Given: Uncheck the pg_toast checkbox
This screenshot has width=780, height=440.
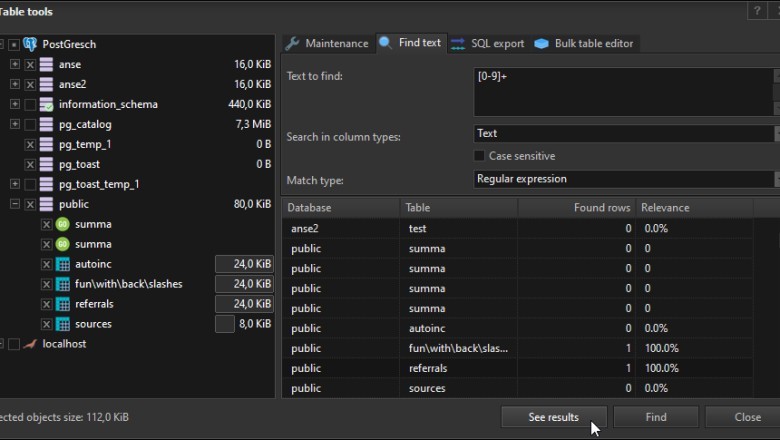Looking at the screenshot, I should pos(30,165).
